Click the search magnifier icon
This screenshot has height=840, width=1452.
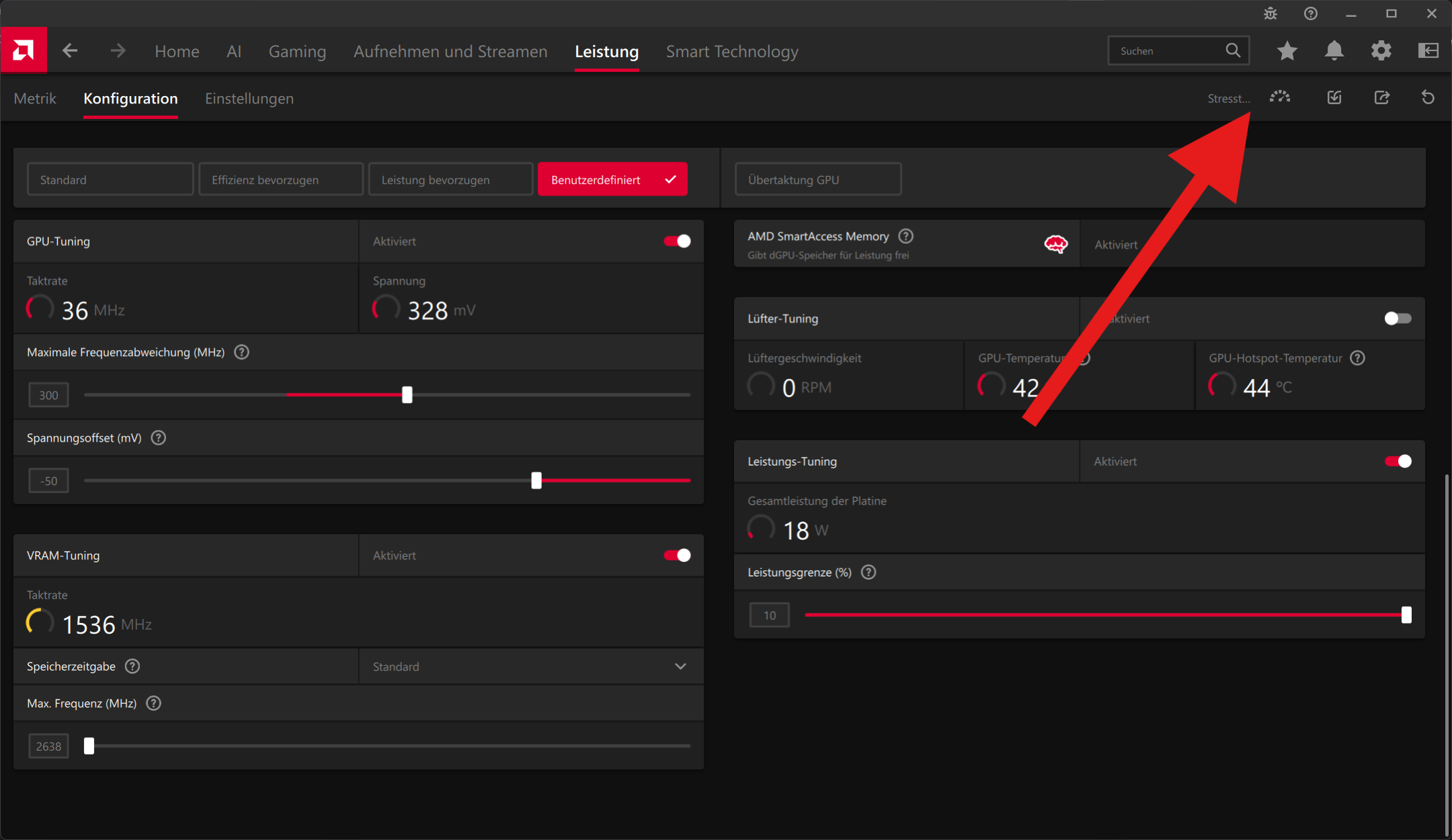pyautogui.click(x=1233, y=50)
